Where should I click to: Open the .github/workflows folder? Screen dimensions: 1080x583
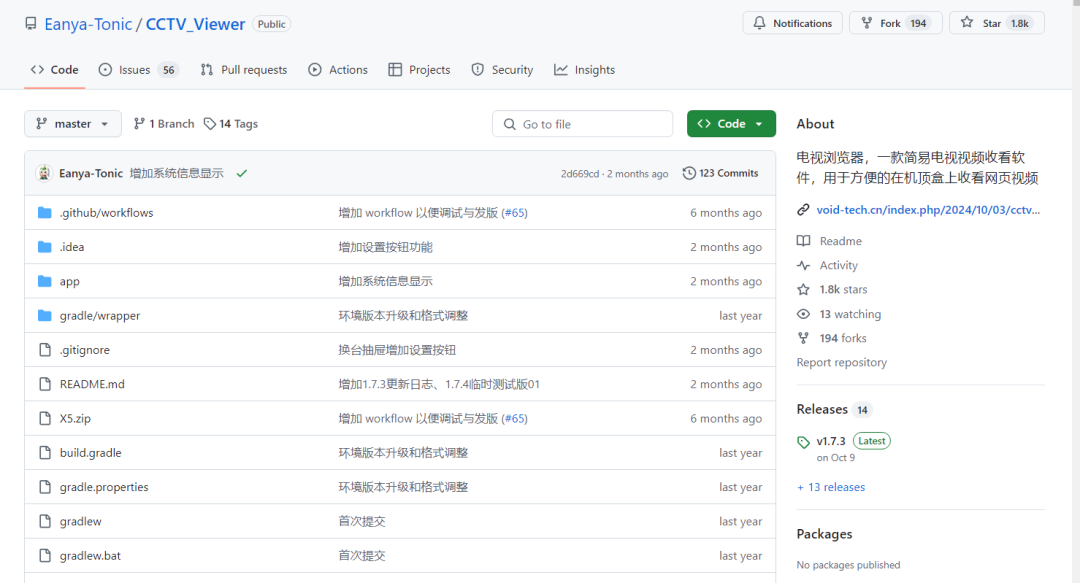click(x=107, y=212)
